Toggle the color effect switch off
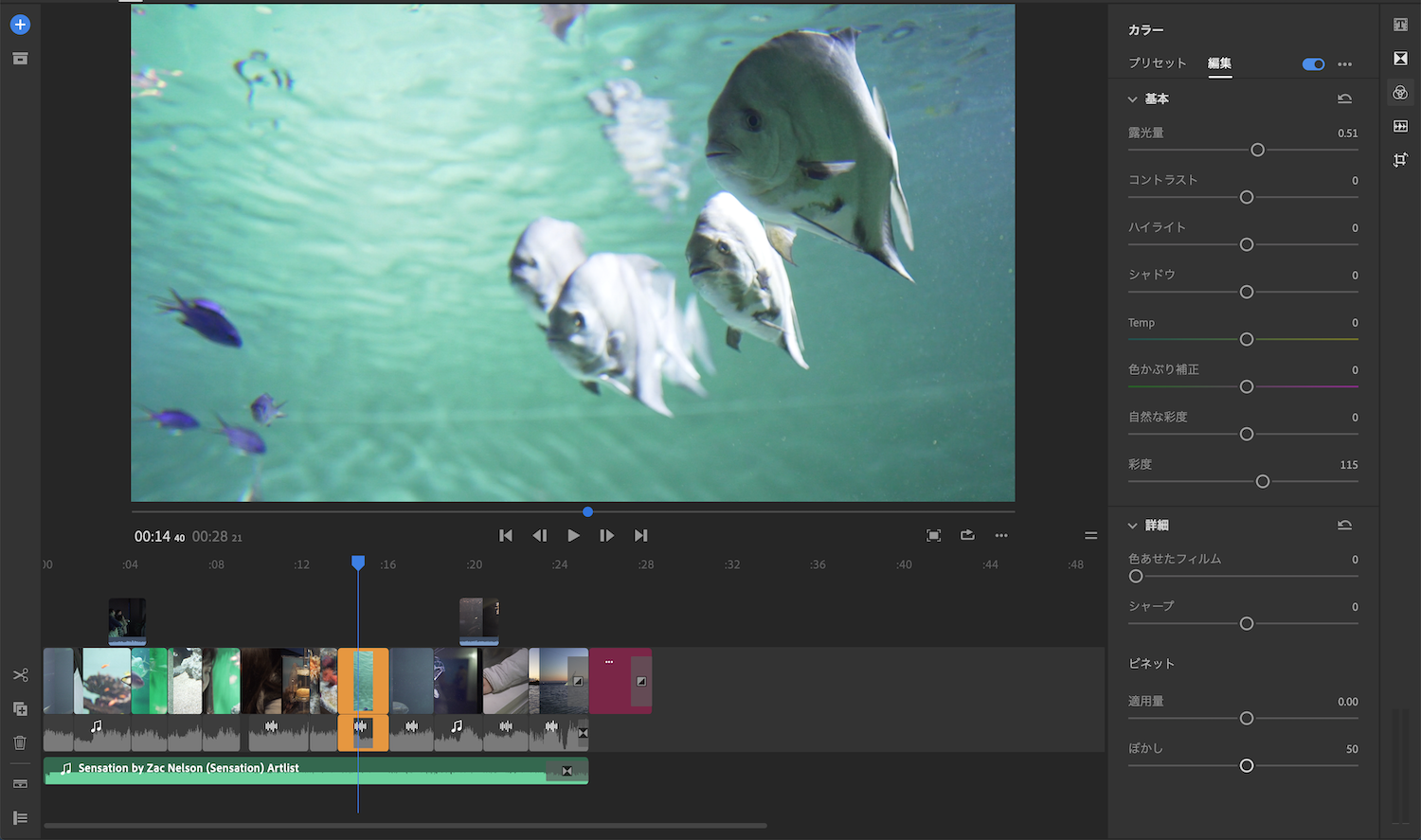Image resolution: width=1421 pixels, height=840 pixels. pyautogui.click(x=1313, y=64)
